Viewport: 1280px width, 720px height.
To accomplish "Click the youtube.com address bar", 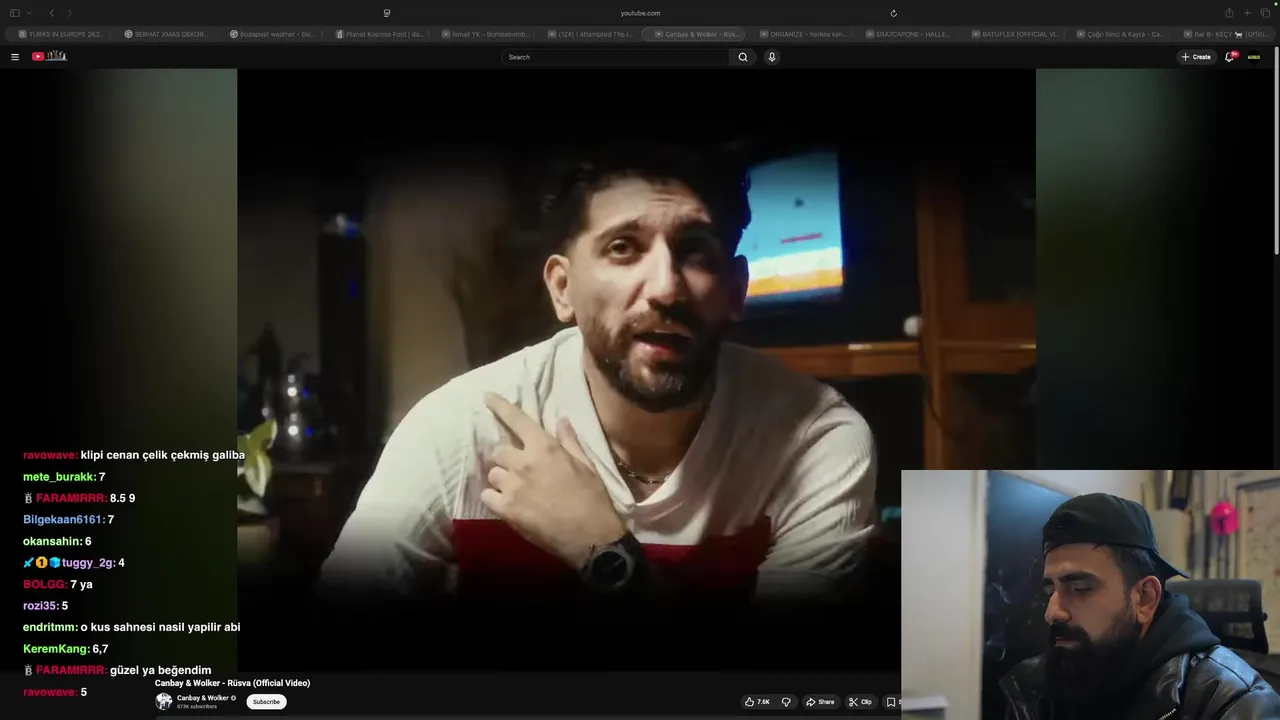I will pyautogui.click(x=640, y=13).
